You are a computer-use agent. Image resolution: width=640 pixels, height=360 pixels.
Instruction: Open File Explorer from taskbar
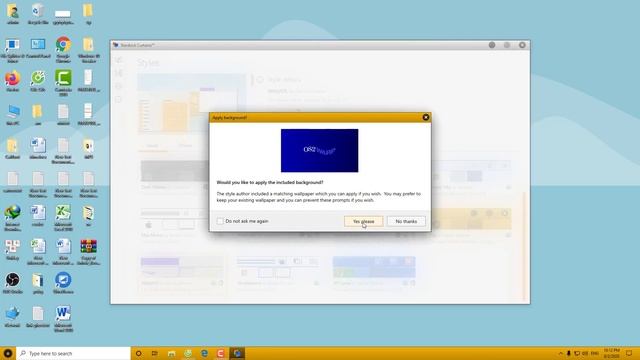[171, 353]
